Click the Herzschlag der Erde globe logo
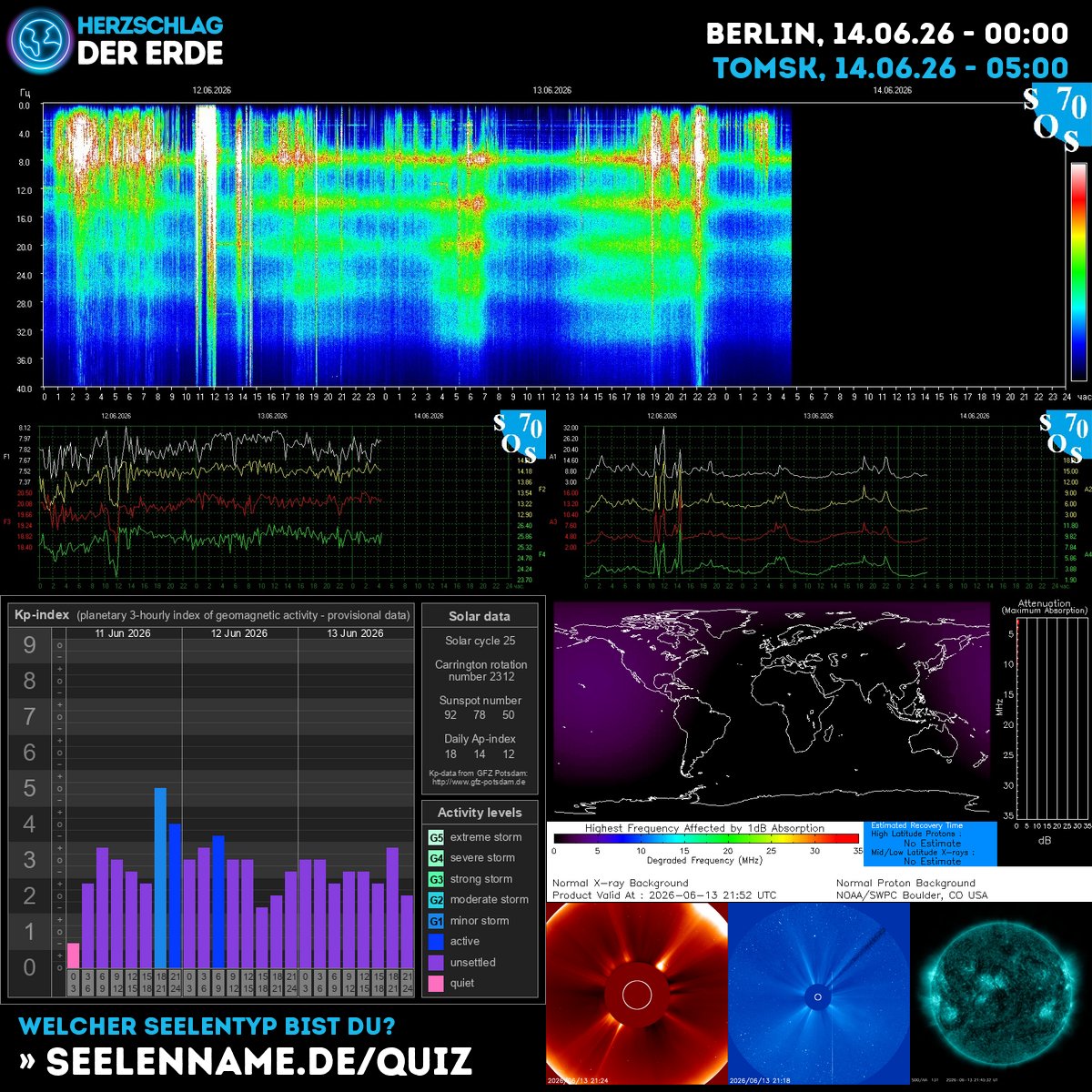 [38, 40]
